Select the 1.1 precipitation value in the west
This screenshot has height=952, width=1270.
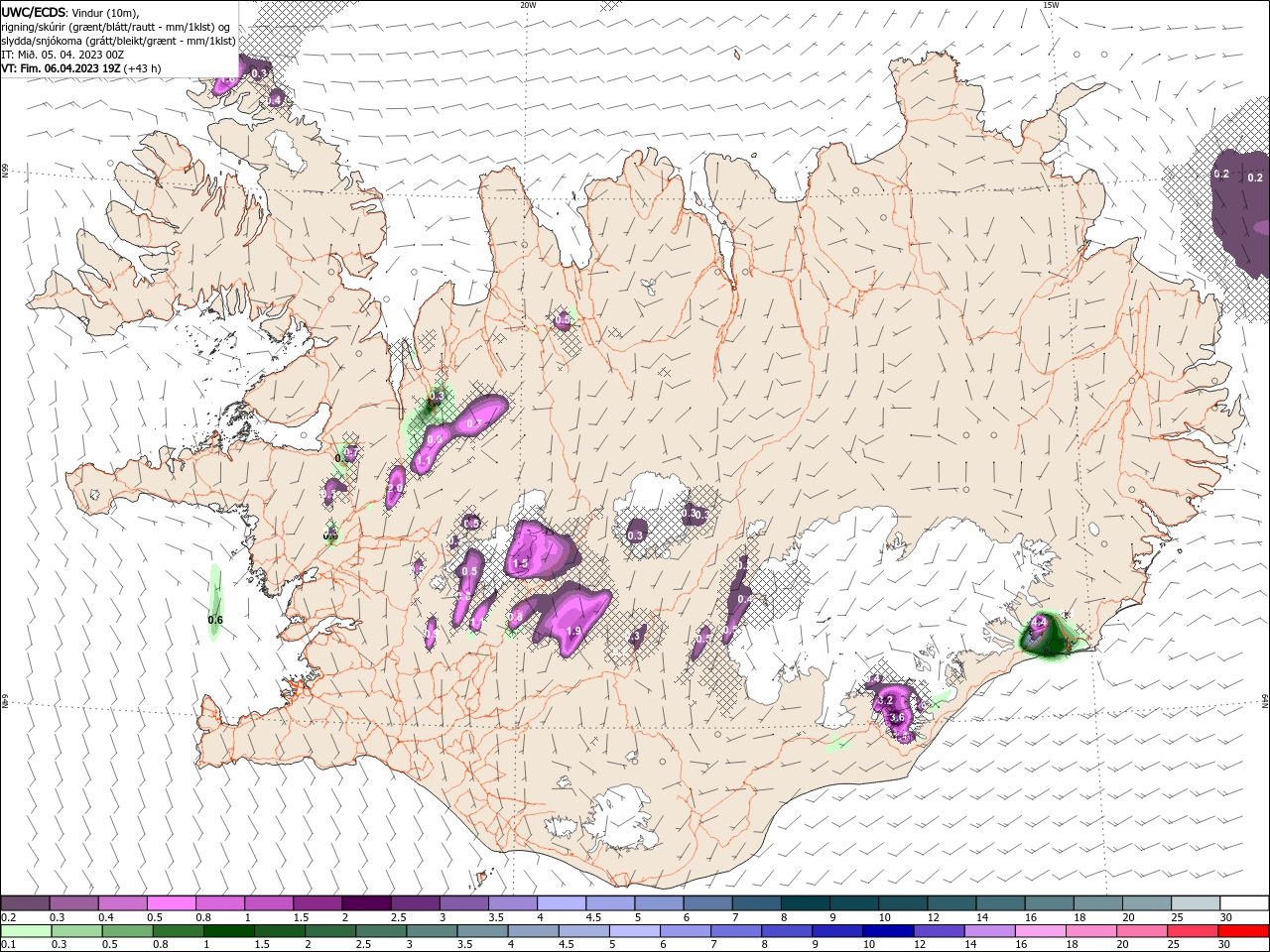point(424,462)
